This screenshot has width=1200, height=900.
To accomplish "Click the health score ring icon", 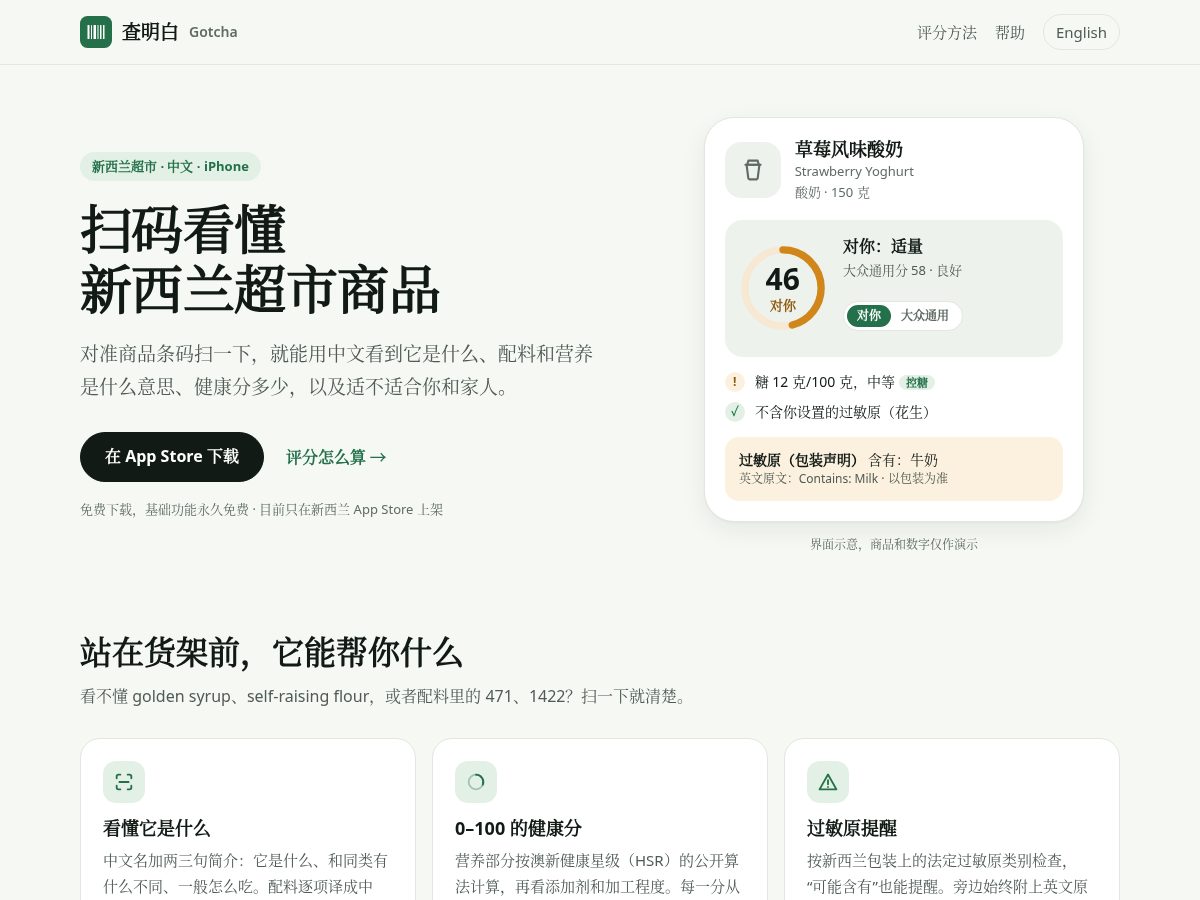I will (x=476, y=782).
